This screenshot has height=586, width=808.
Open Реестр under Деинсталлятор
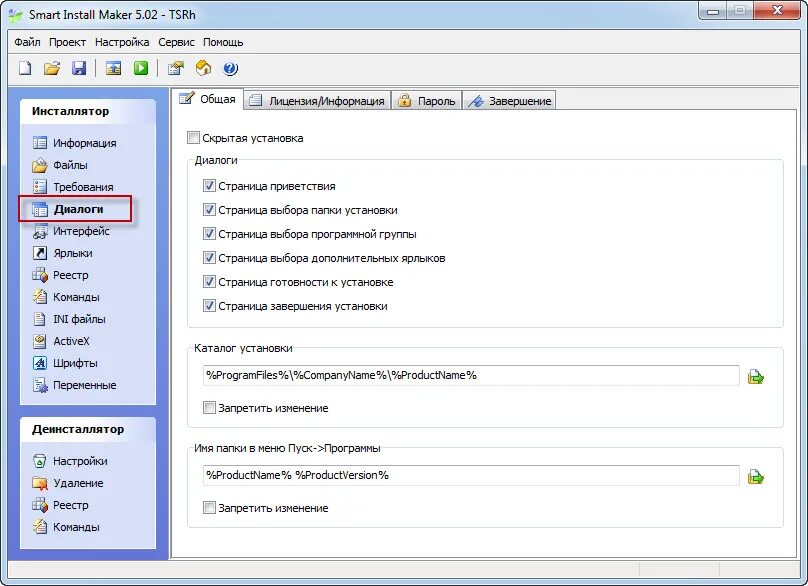pyautogui.click(x=60, y=505)
